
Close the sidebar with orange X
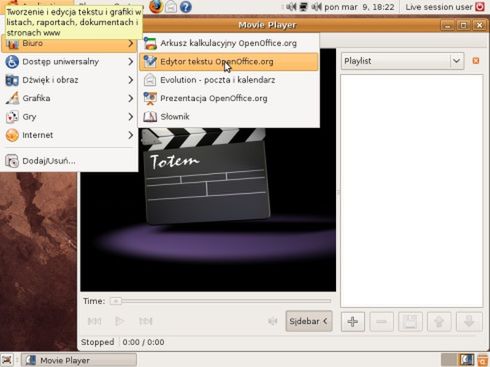[x=476, y=61]
